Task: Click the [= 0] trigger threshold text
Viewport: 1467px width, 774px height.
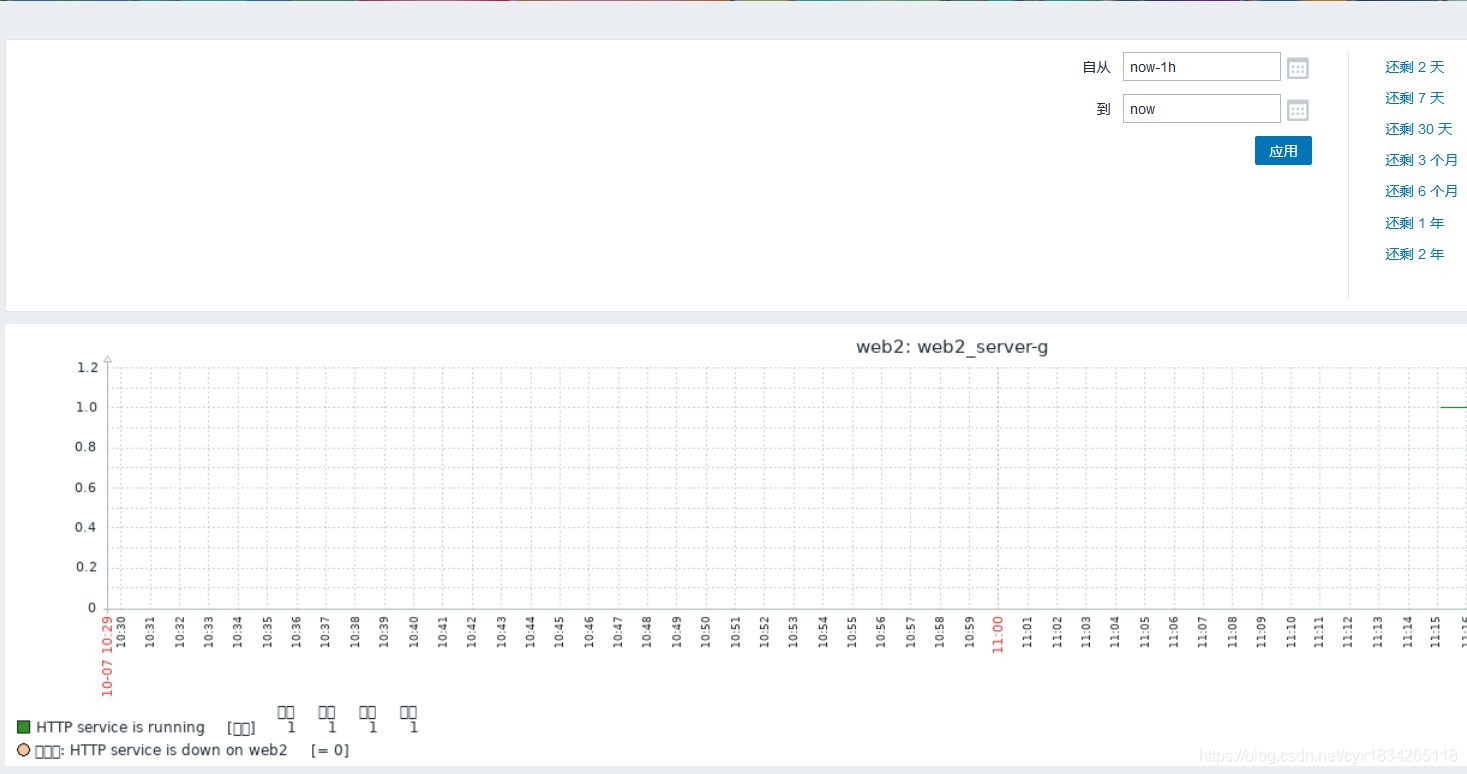Action: click(330, 750)
